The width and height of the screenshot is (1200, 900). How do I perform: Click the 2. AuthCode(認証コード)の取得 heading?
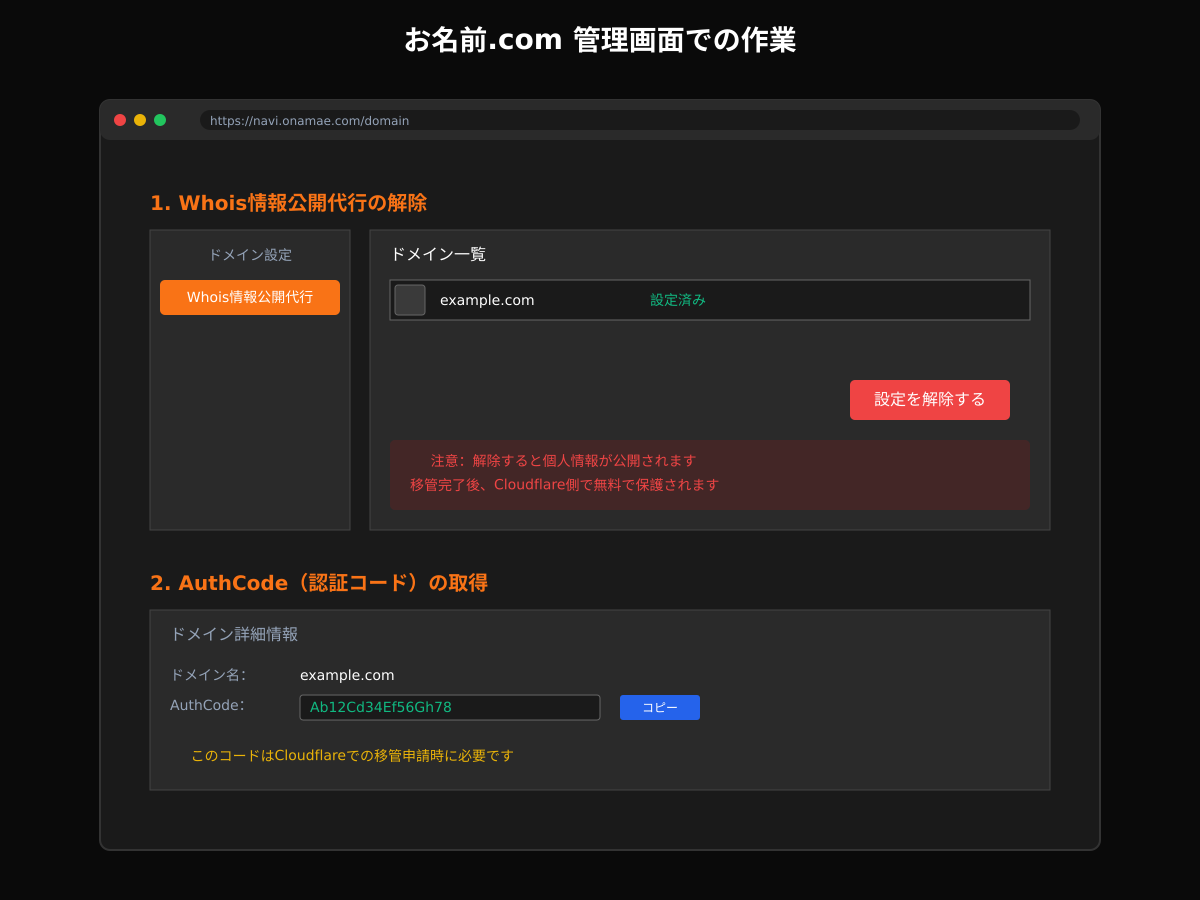click(319, 583)
